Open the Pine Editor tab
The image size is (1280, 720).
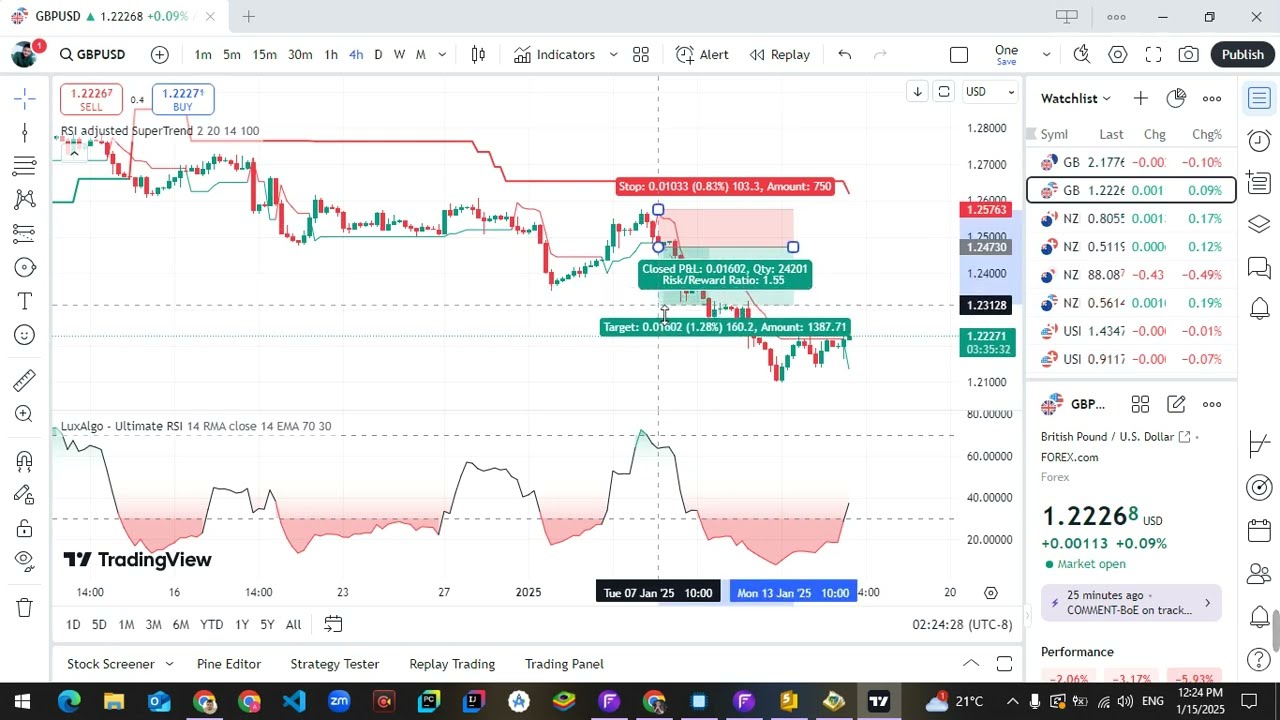pyautogui.click(x=229, y=664)
